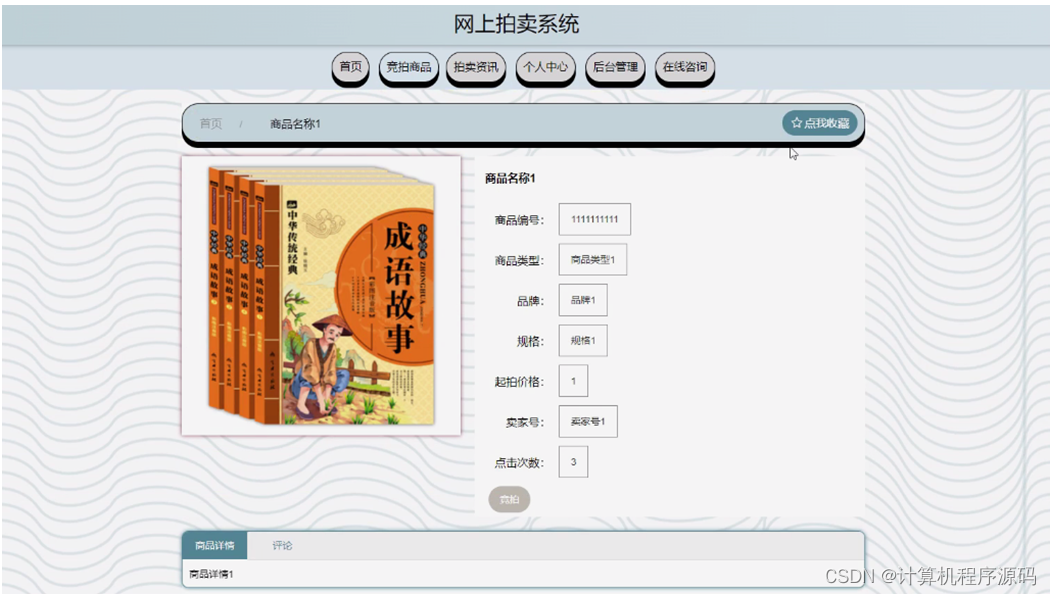The image size is (1051, 595).
Task: Click the 商品类型1 value box
Action: (x=593, y=259)
